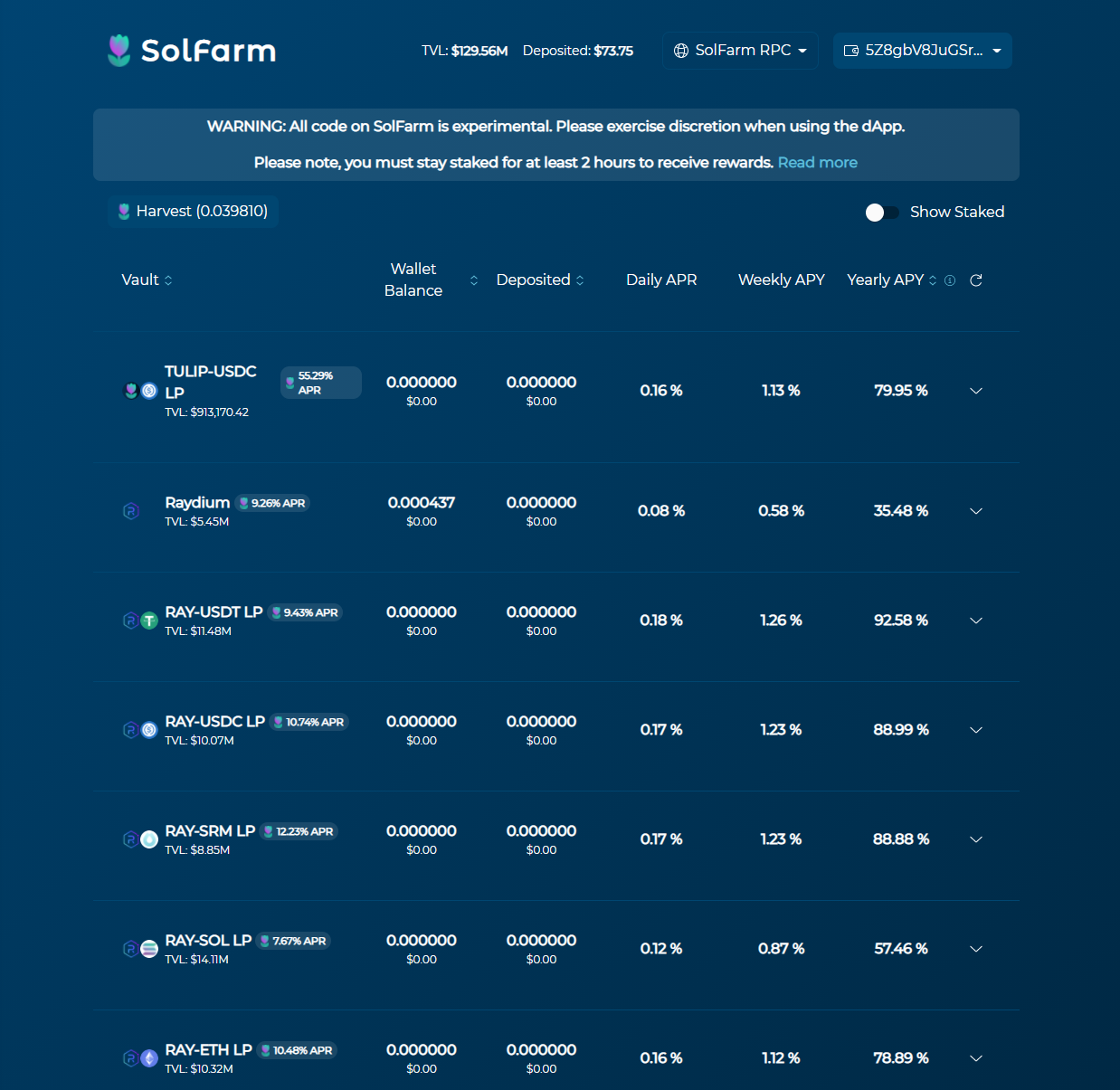This screenshot has height=1090, width=1120.
Task: Click the Raydium vault name
Action: (x=197, y=503)
